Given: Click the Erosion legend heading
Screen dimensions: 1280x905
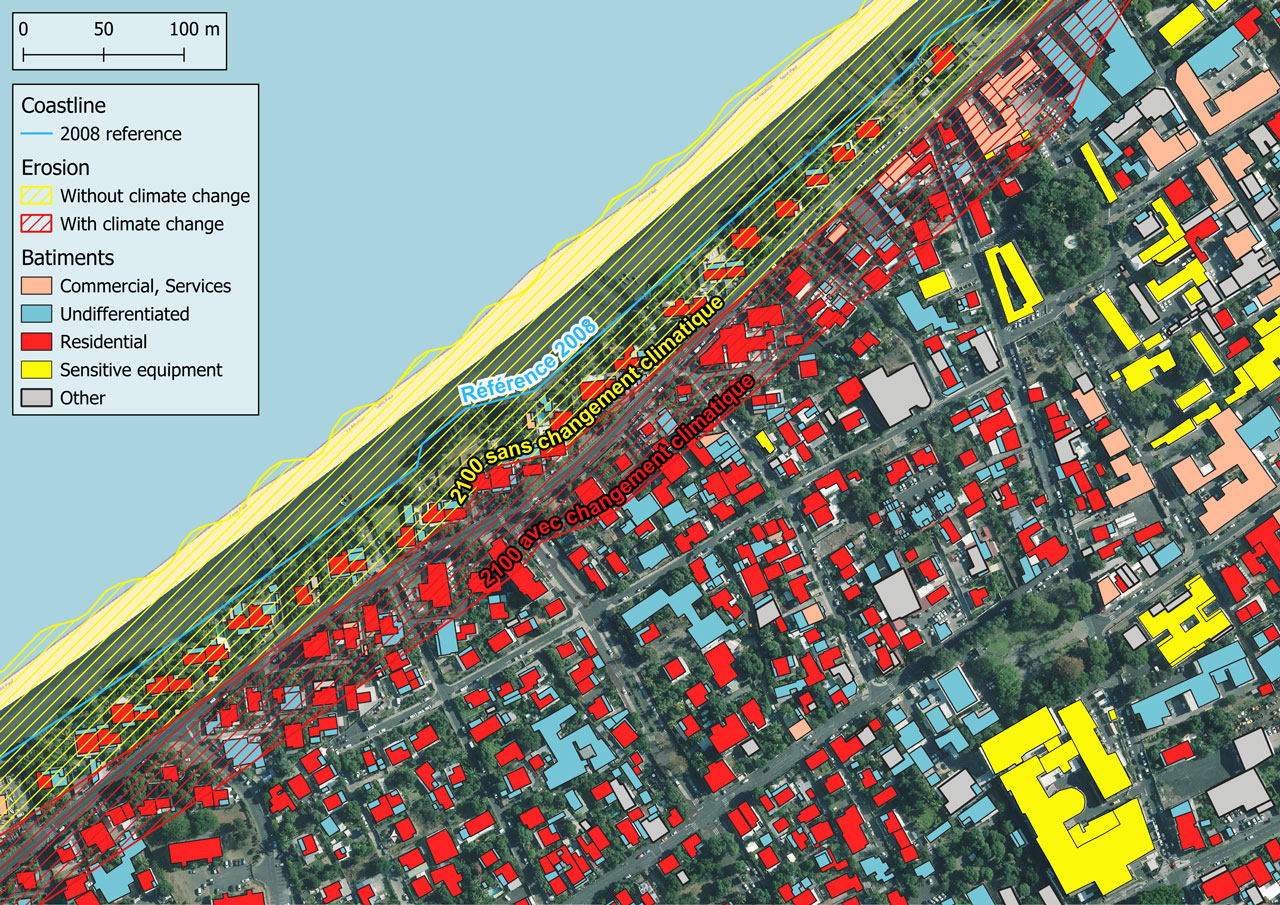Looking at the screenshot, I should click(x=55, y=168).
